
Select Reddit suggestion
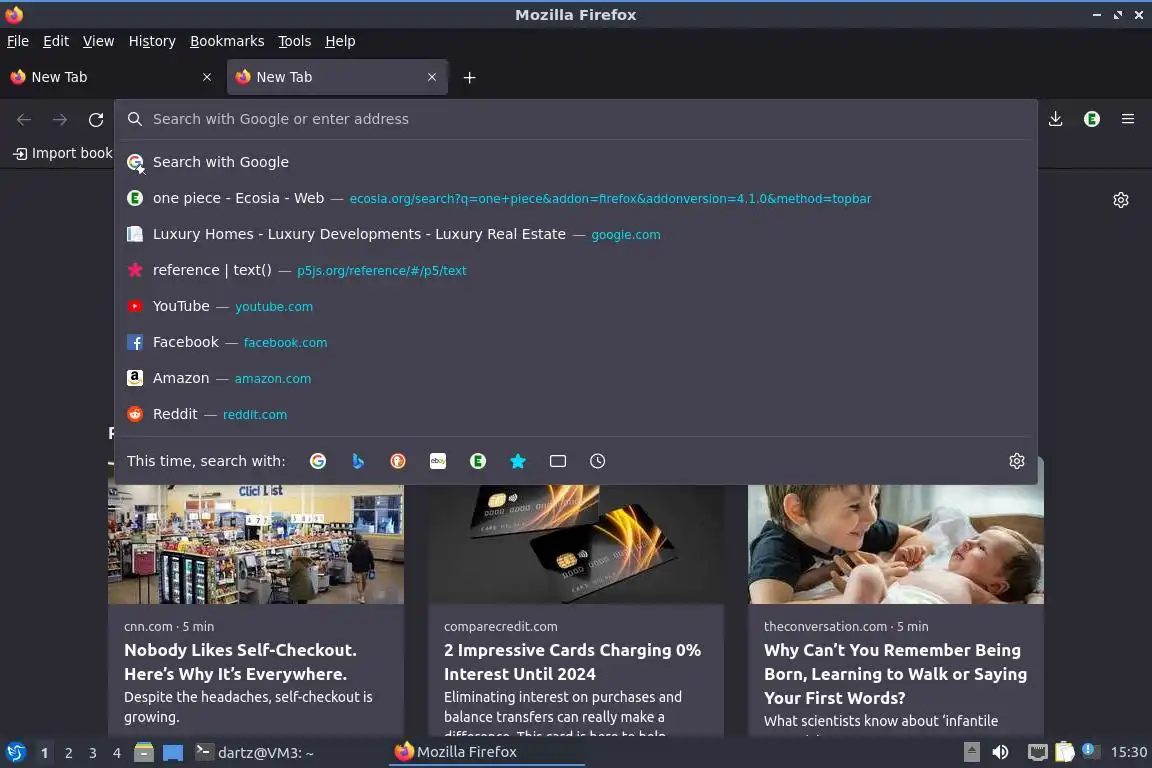click(575, 414)
